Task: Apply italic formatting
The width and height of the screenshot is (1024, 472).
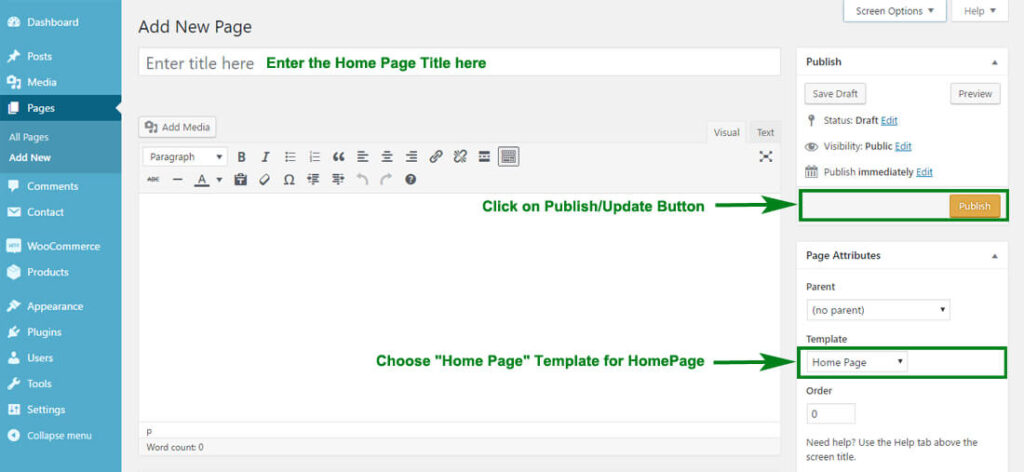Action: click(x=265, y=157)
